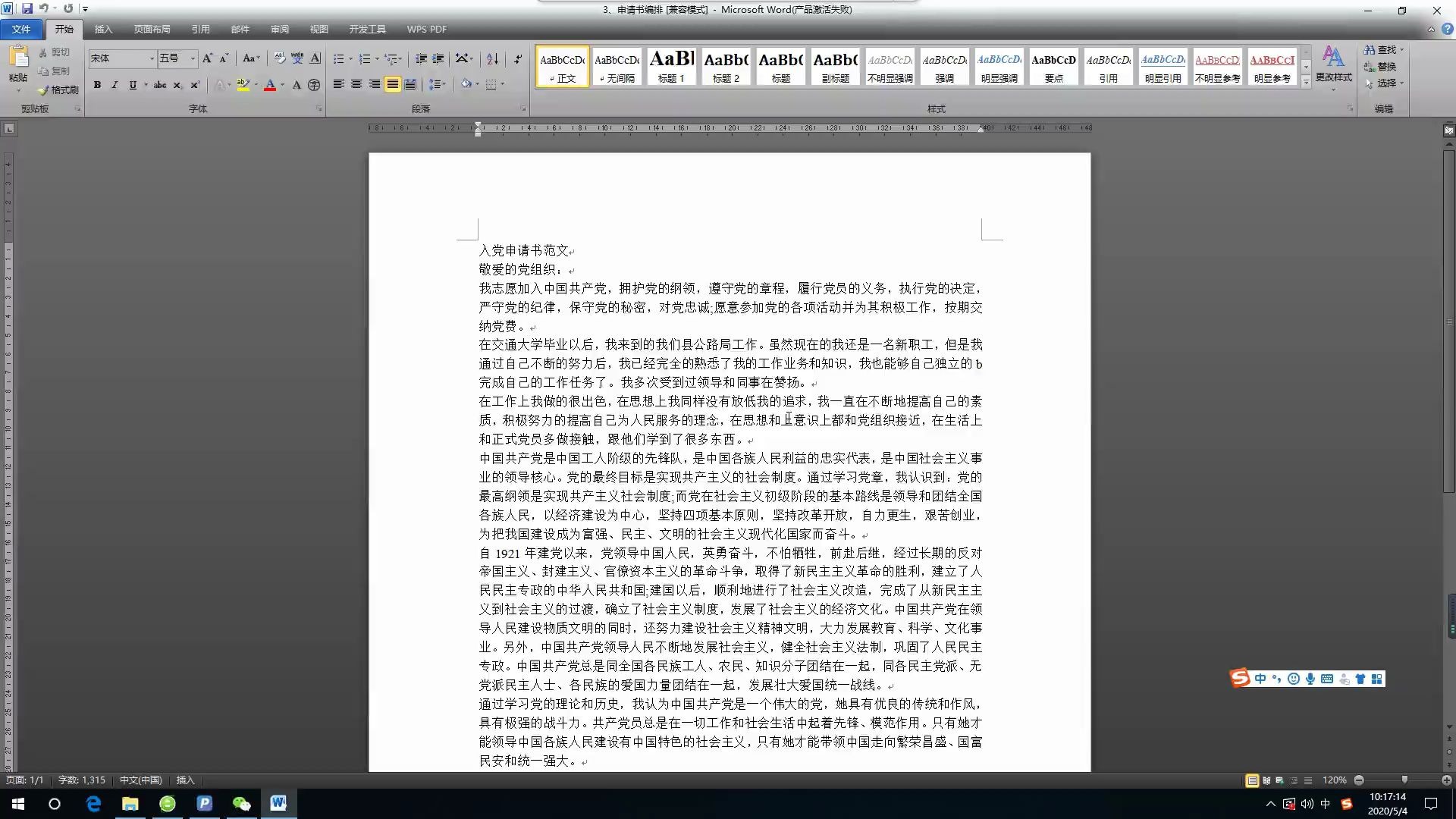Click the increase indent icon
This screenshot has height=819, width=1456.
pyautogui.click(x=438, y=58)
